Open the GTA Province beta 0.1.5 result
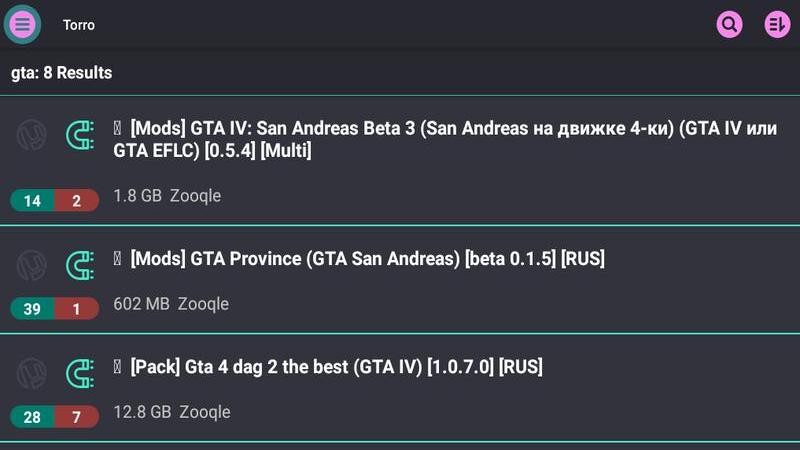The height and width of the screenshot is (450, 800). (367, 259)
